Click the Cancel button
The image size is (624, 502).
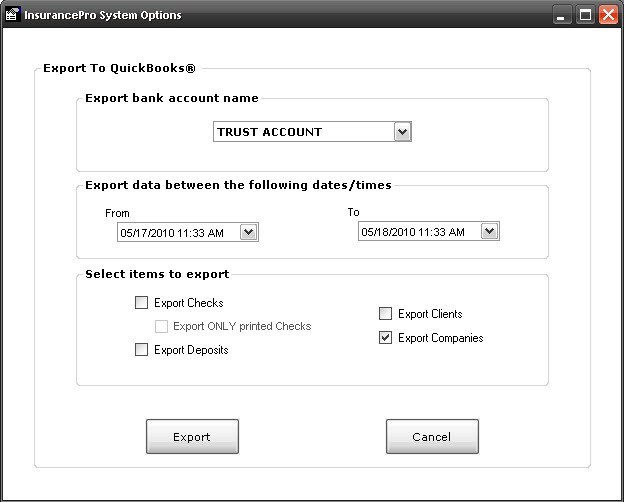click(432, 436)
